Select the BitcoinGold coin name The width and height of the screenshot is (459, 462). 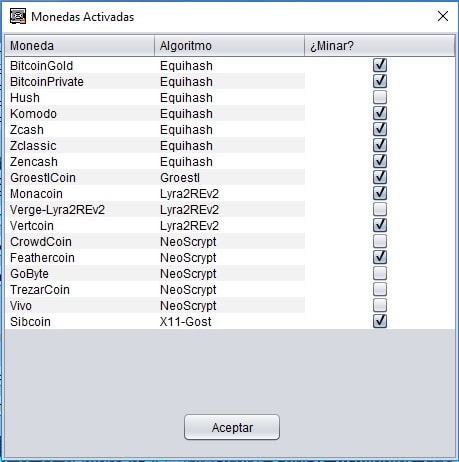coord(41,66)
